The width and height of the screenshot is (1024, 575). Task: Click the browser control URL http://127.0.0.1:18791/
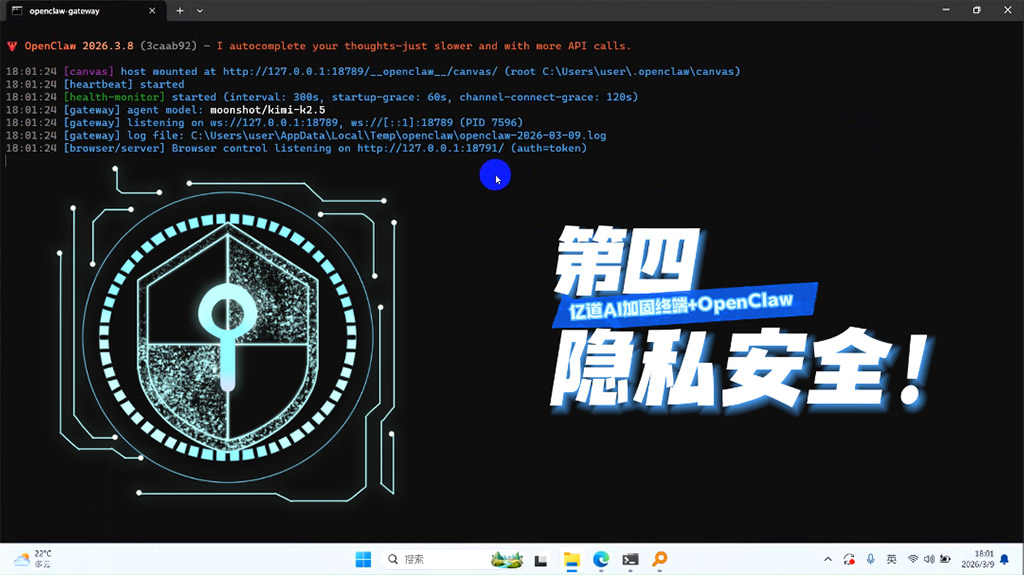tap(430, 148)
